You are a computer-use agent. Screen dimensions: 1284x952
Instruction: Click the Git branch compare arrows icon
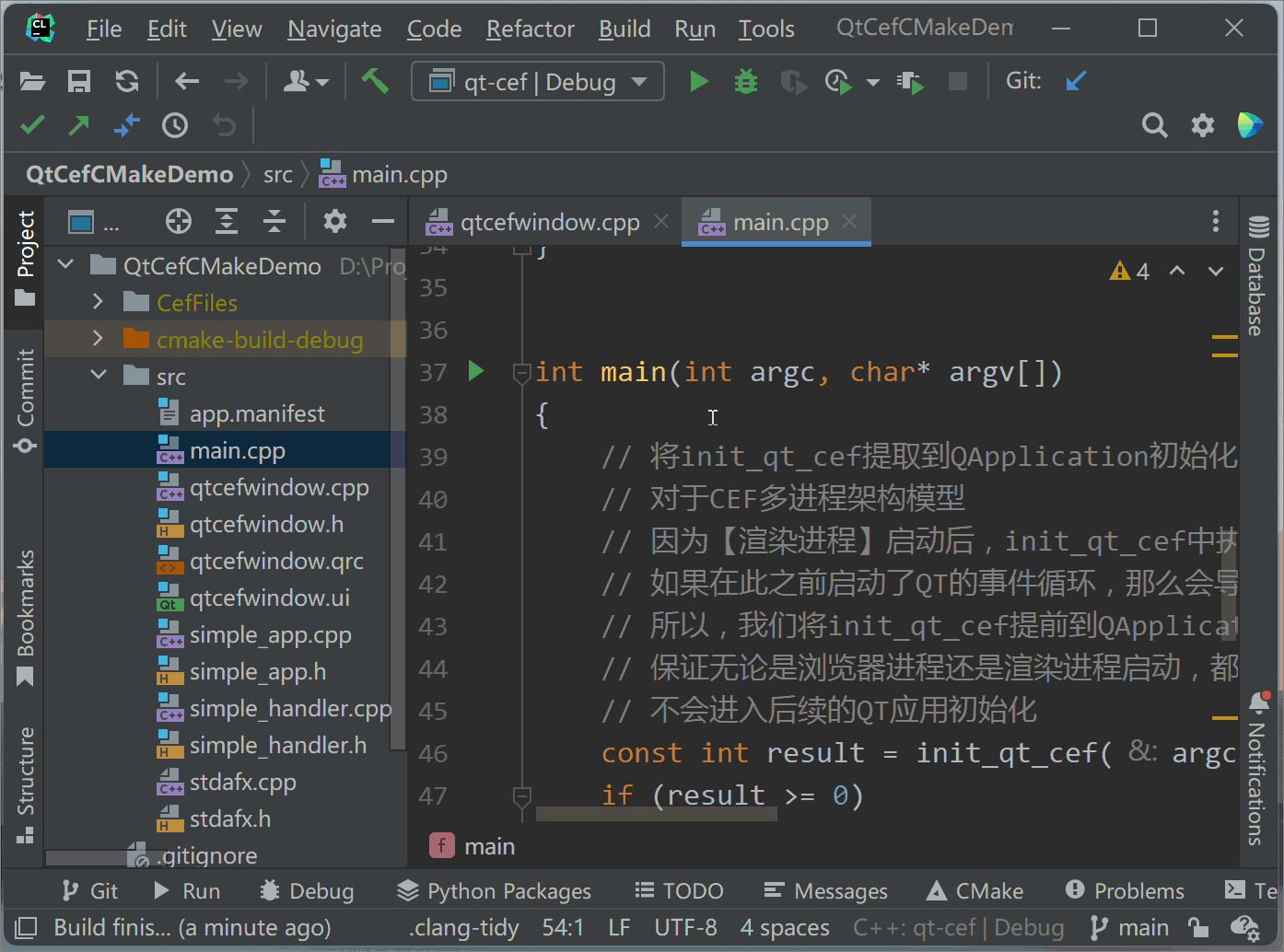pos(127,124)
